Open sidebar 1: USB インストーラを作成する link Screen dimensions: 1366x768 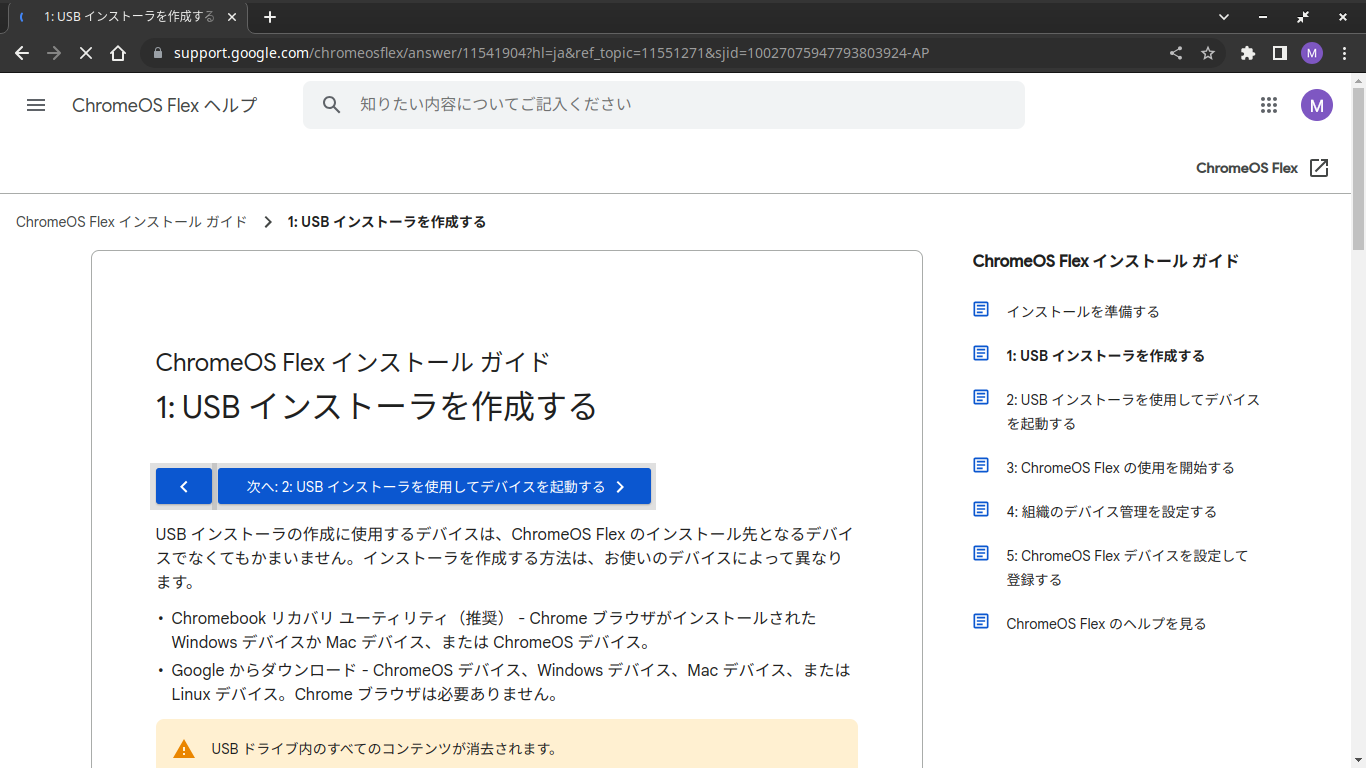[x=1105, y=356]
